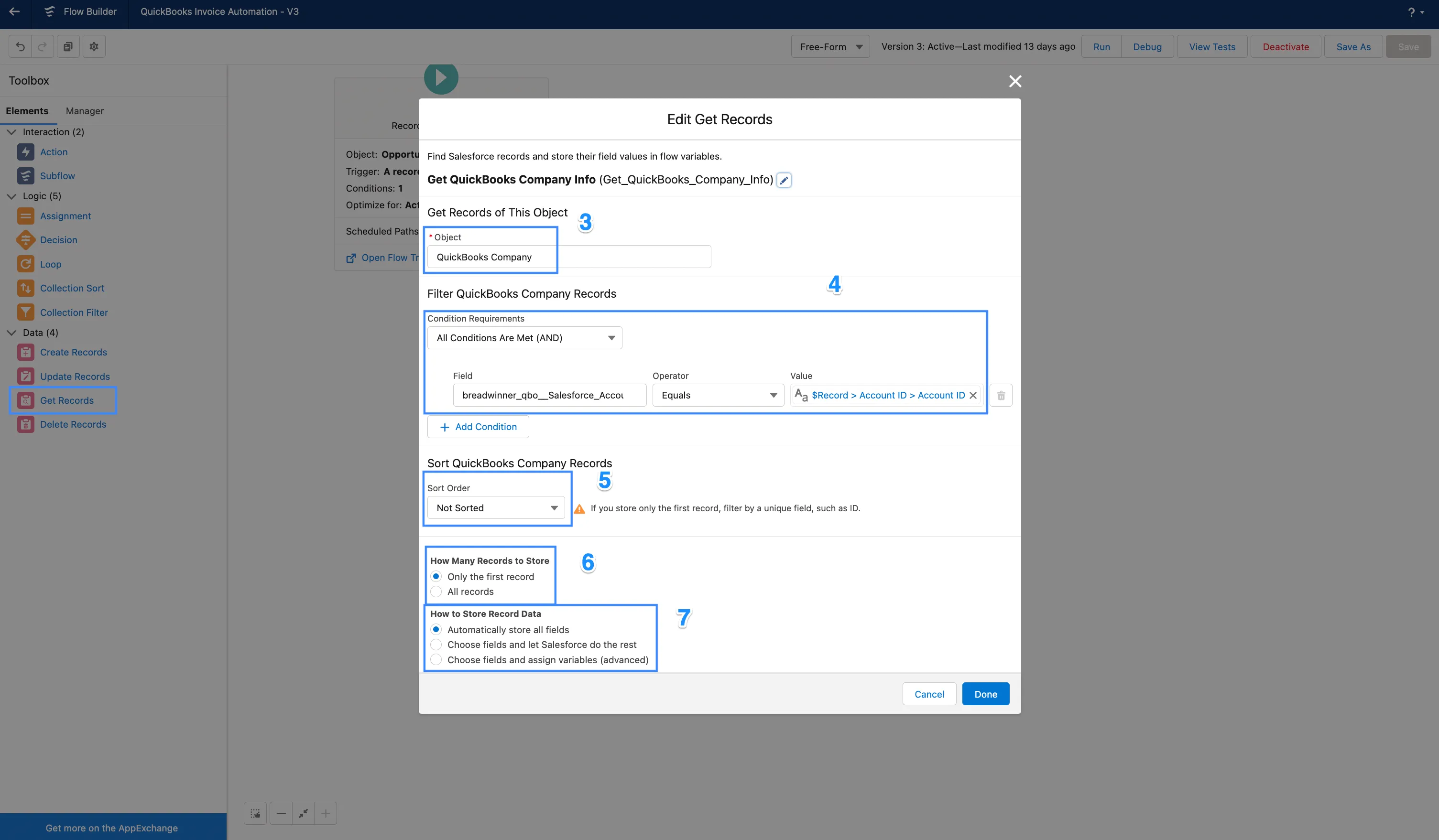Open the Free-Form layout dropdown

tap(830, 47)
